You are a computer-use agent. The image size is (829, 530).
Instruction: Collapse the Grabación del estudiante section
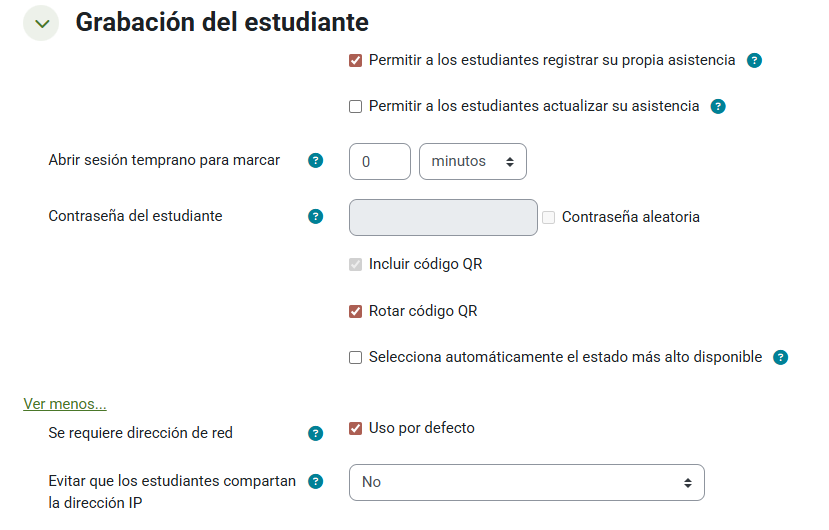tap(41, 23)
